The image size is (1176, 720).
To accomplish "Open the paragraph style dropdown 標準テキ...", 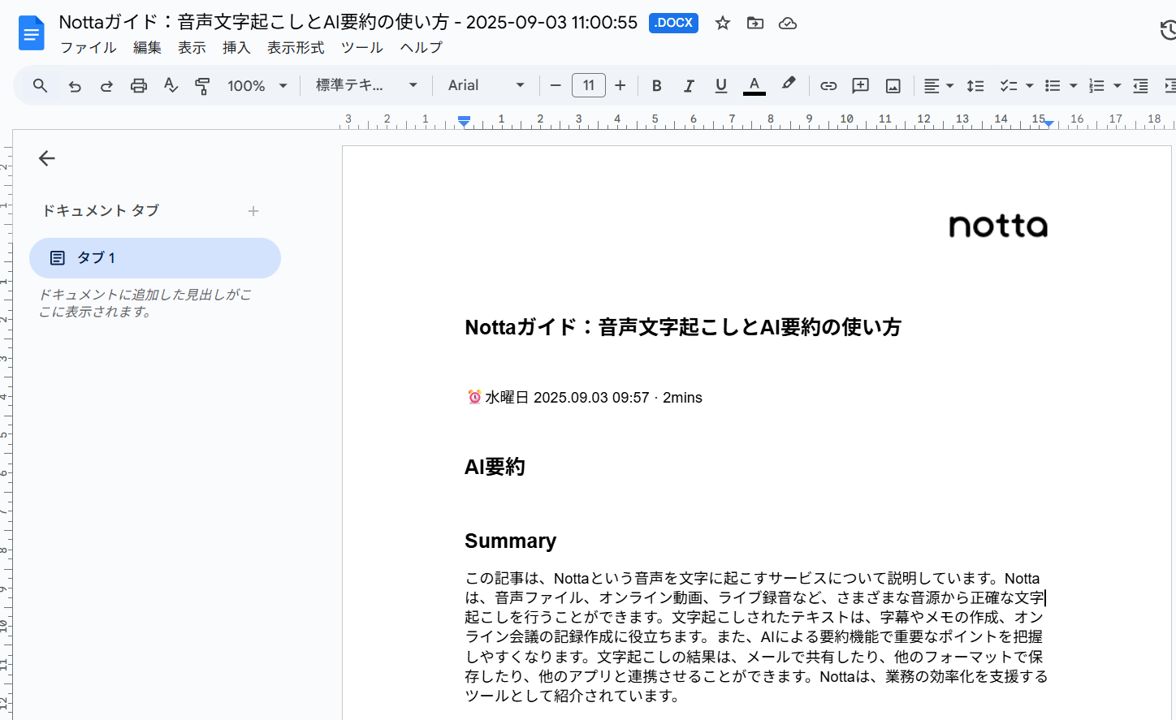I will [x=366, y=86].
